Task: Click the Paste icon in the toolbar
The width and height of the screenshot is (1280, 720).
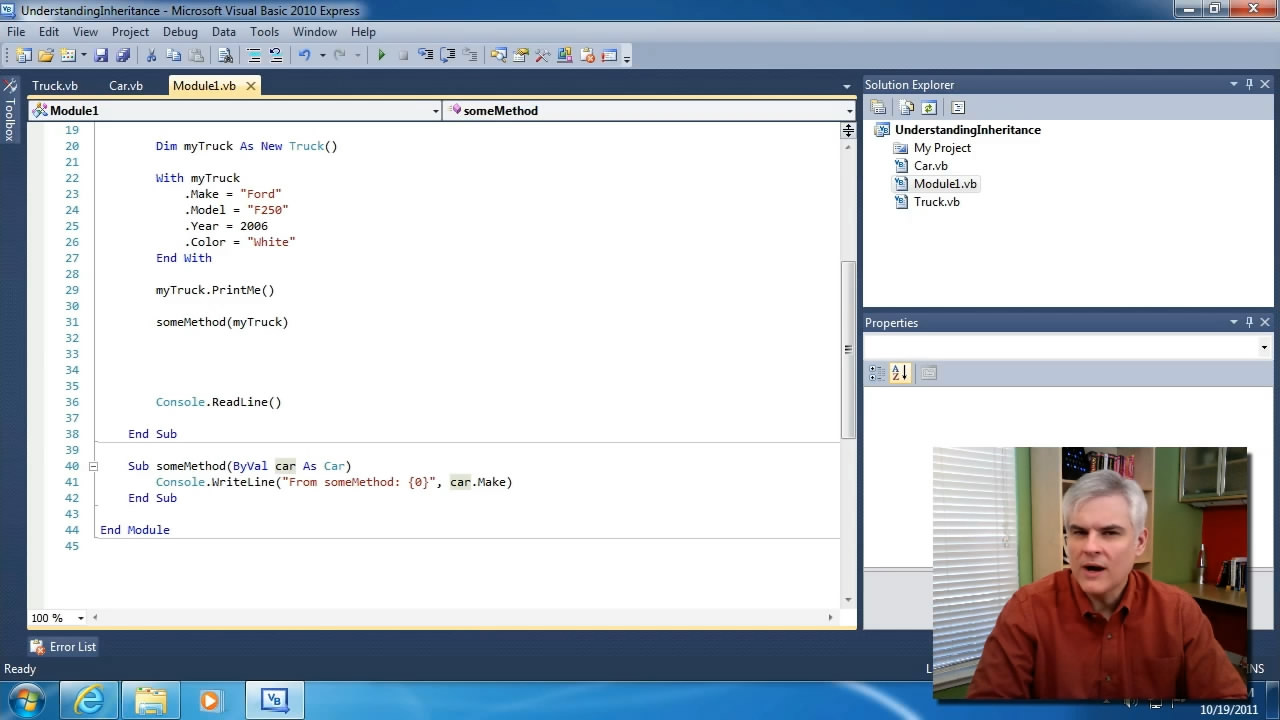Action: (x=196, y=55)
